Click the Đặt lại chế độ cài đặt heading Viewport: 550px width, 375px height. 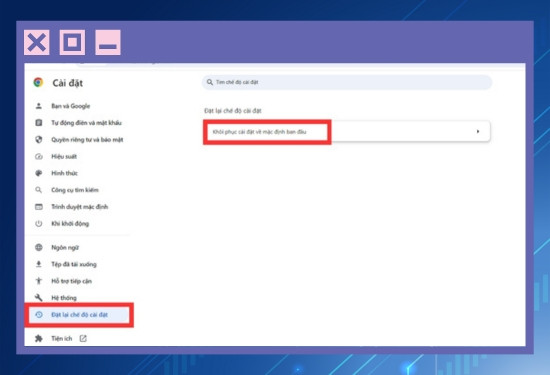pos(233,111)
